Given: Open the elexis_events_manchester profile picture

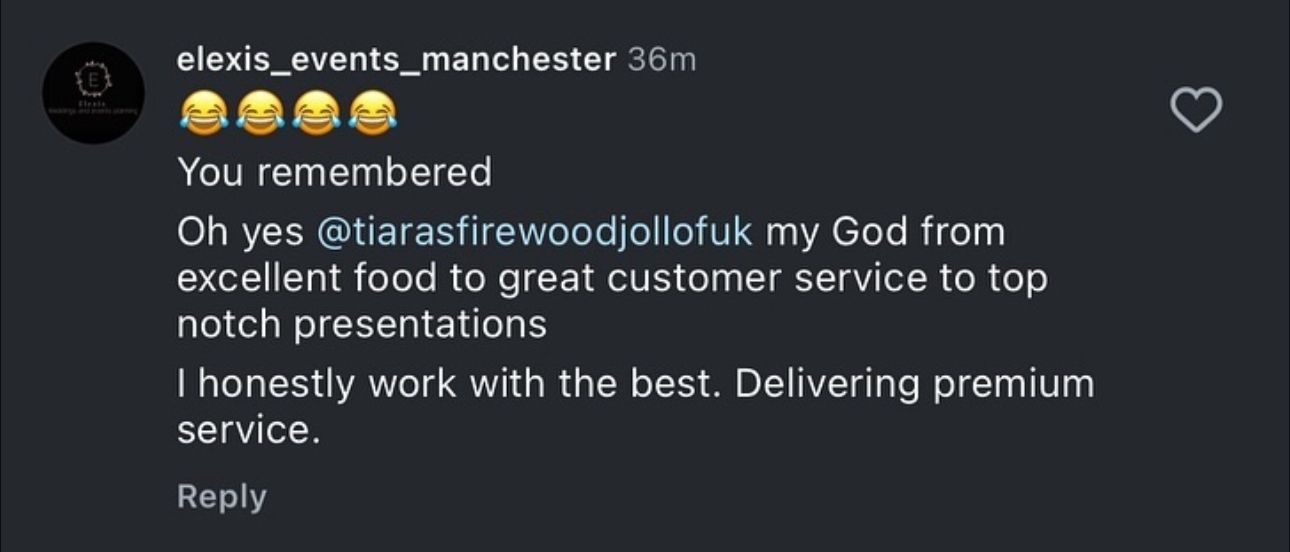Looking at the screenshot, I should click(x=95, y=93).
